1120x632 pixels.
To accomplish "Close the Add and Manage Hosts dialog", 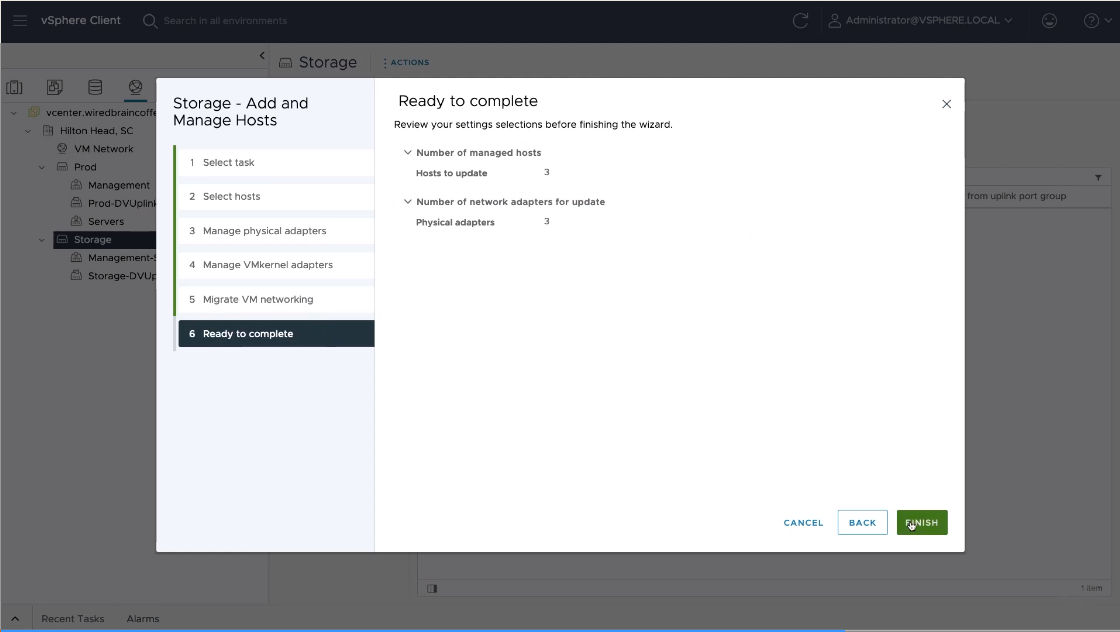I will pos(946,104).
